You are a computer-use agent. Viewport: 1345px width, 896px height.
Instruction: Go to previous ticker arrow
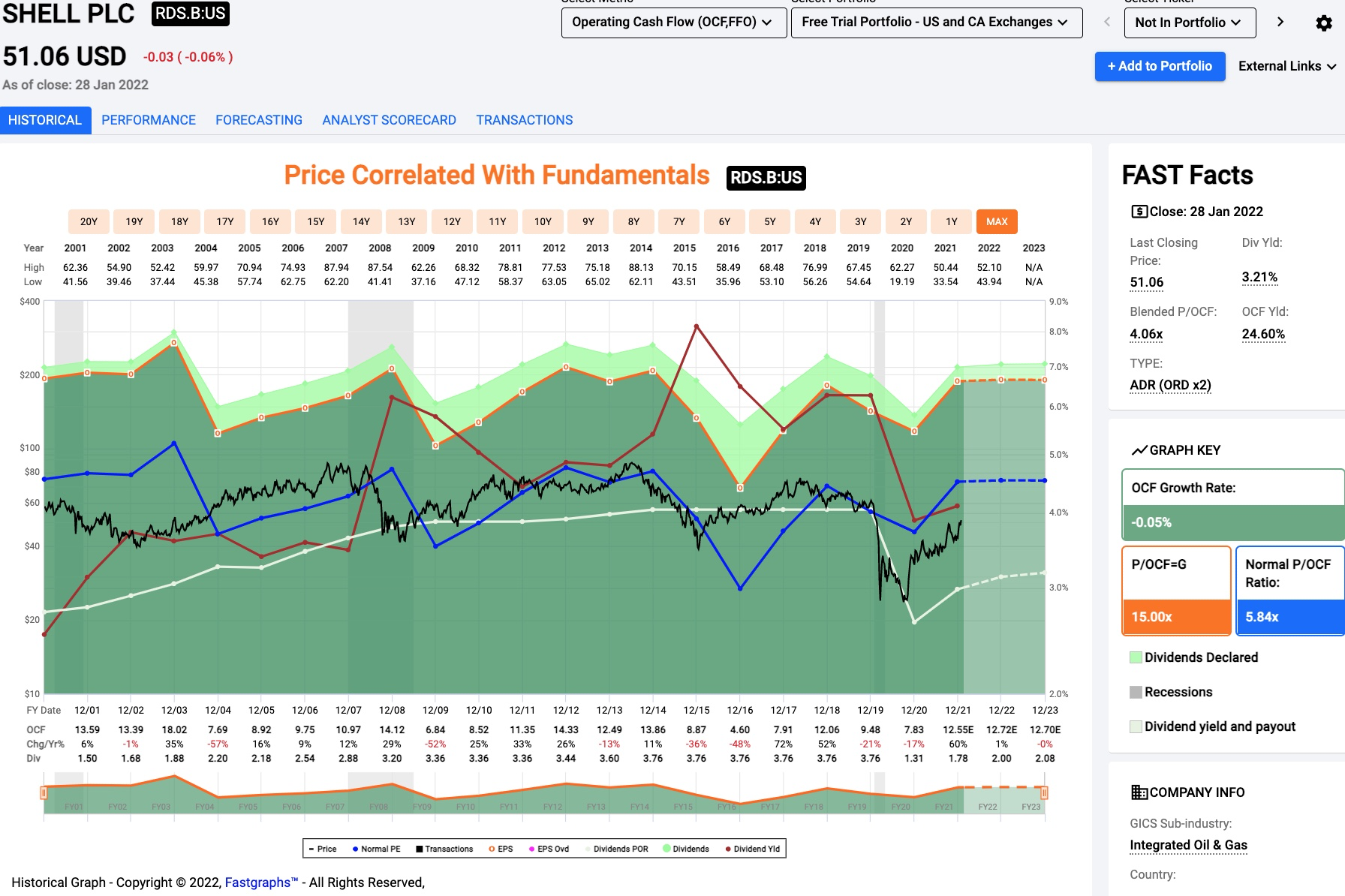coord(1106,22)
